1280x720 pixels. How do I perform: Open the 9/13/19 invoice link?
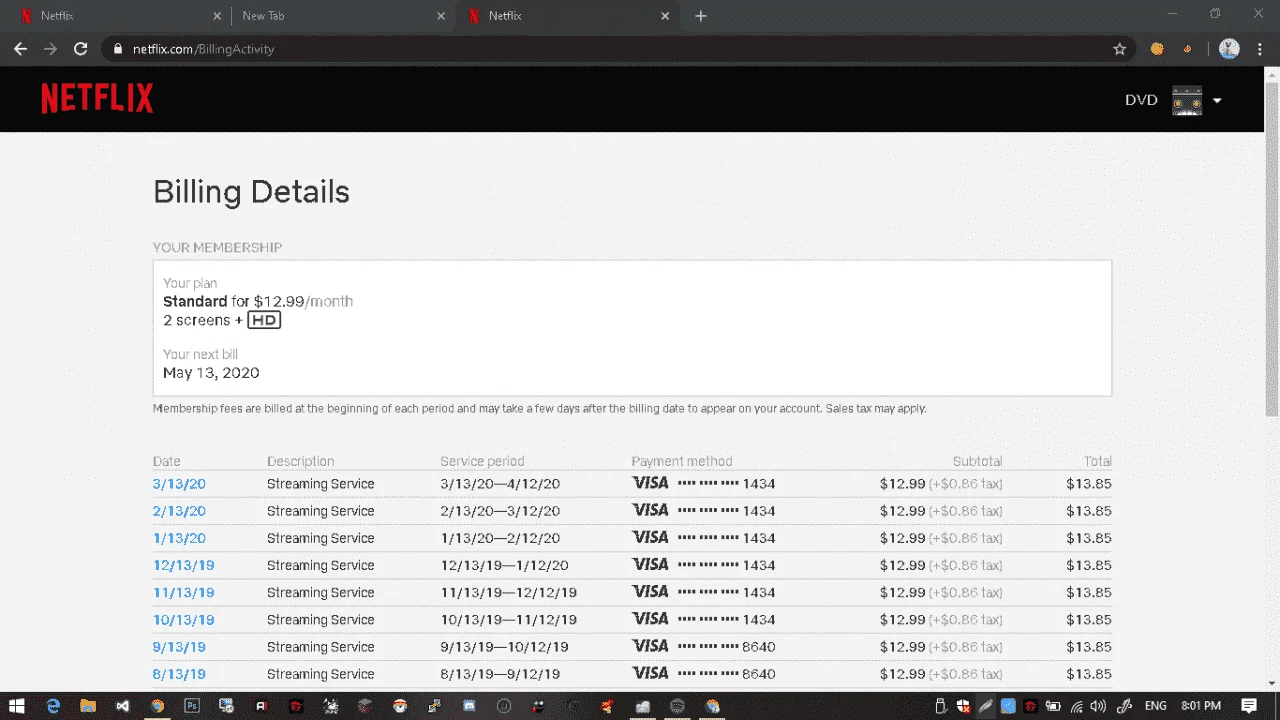click(x=179, y=646)
